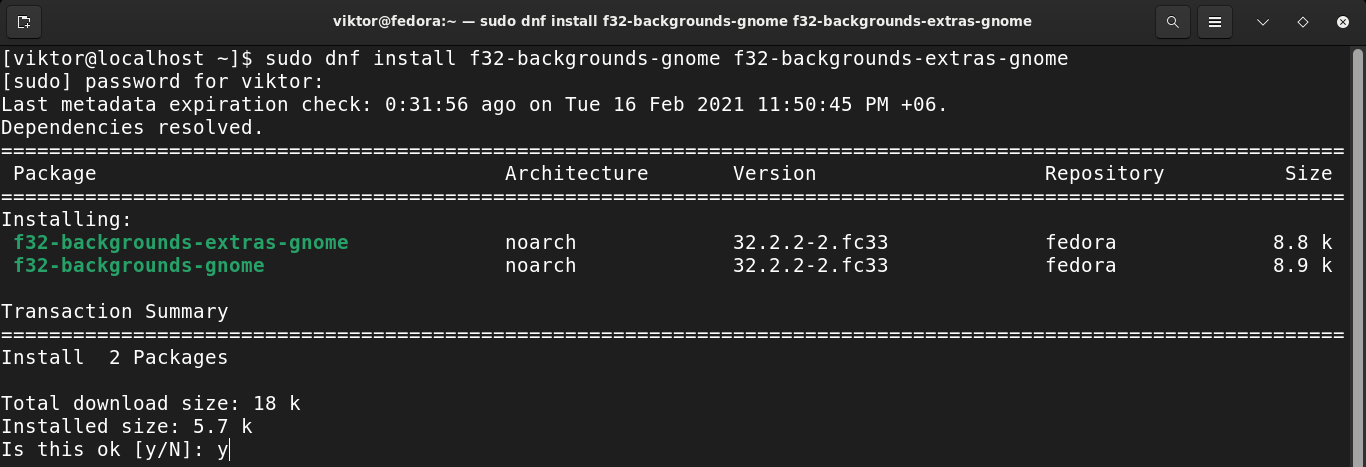
Task: Click the Install 2 Packages line
Action: (114, 357)
